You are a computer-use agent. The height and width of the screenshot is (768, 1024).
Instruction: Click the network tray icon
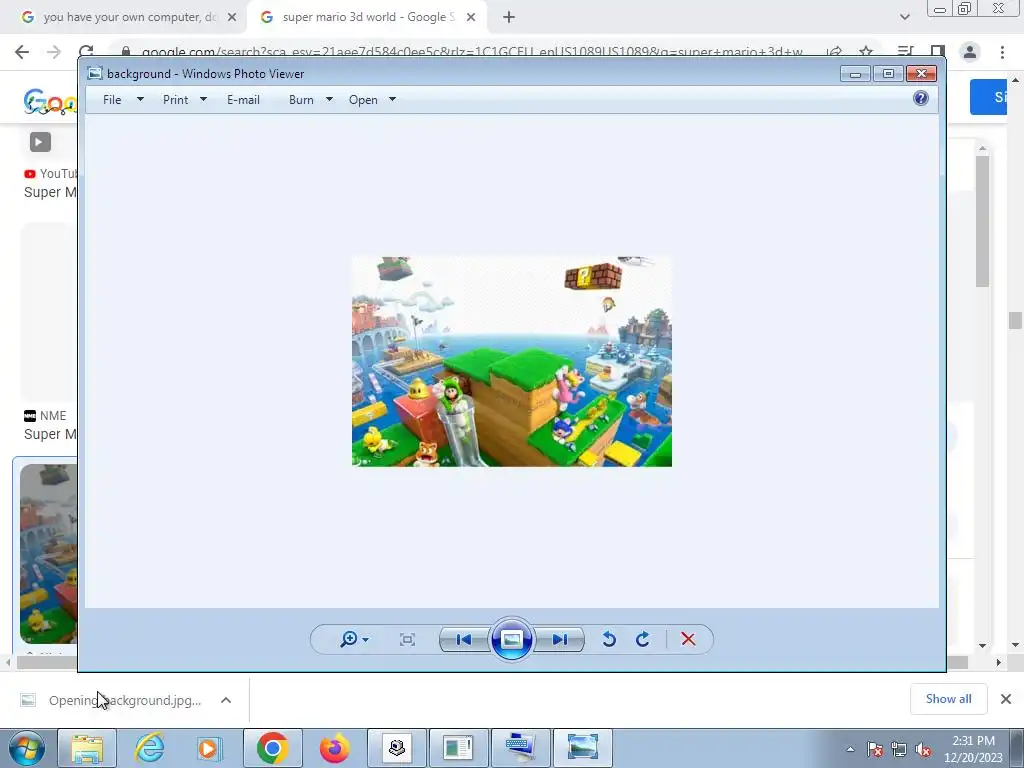tap(899, 749)
